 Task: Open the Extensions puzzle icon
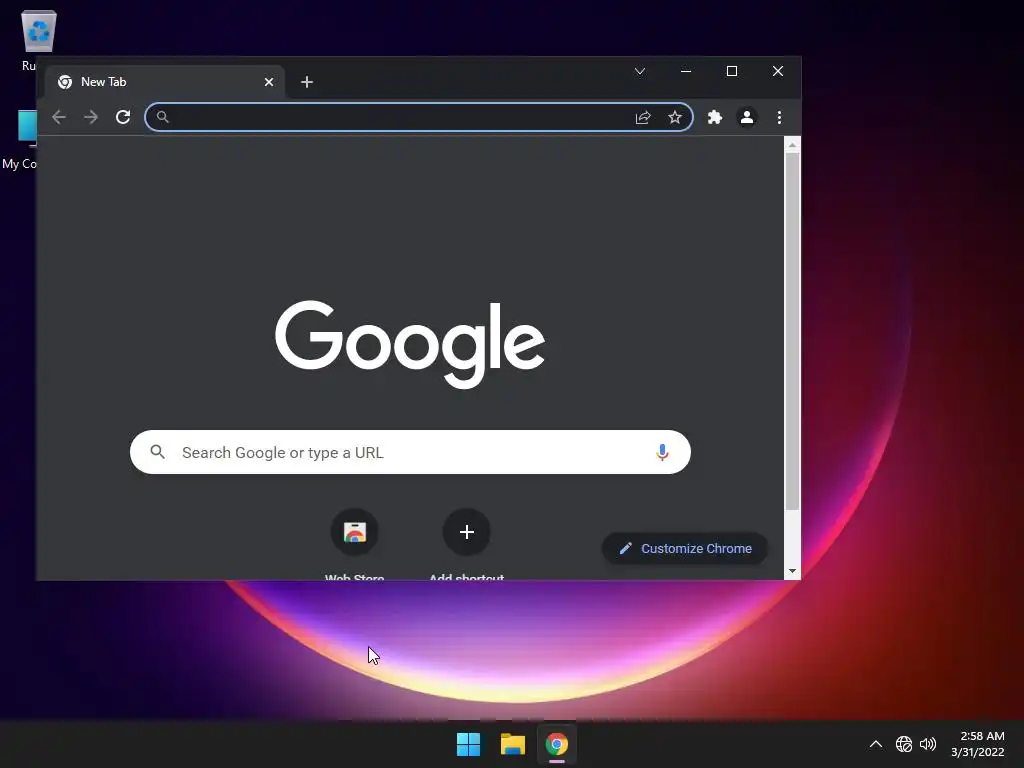tap(715, 117)
